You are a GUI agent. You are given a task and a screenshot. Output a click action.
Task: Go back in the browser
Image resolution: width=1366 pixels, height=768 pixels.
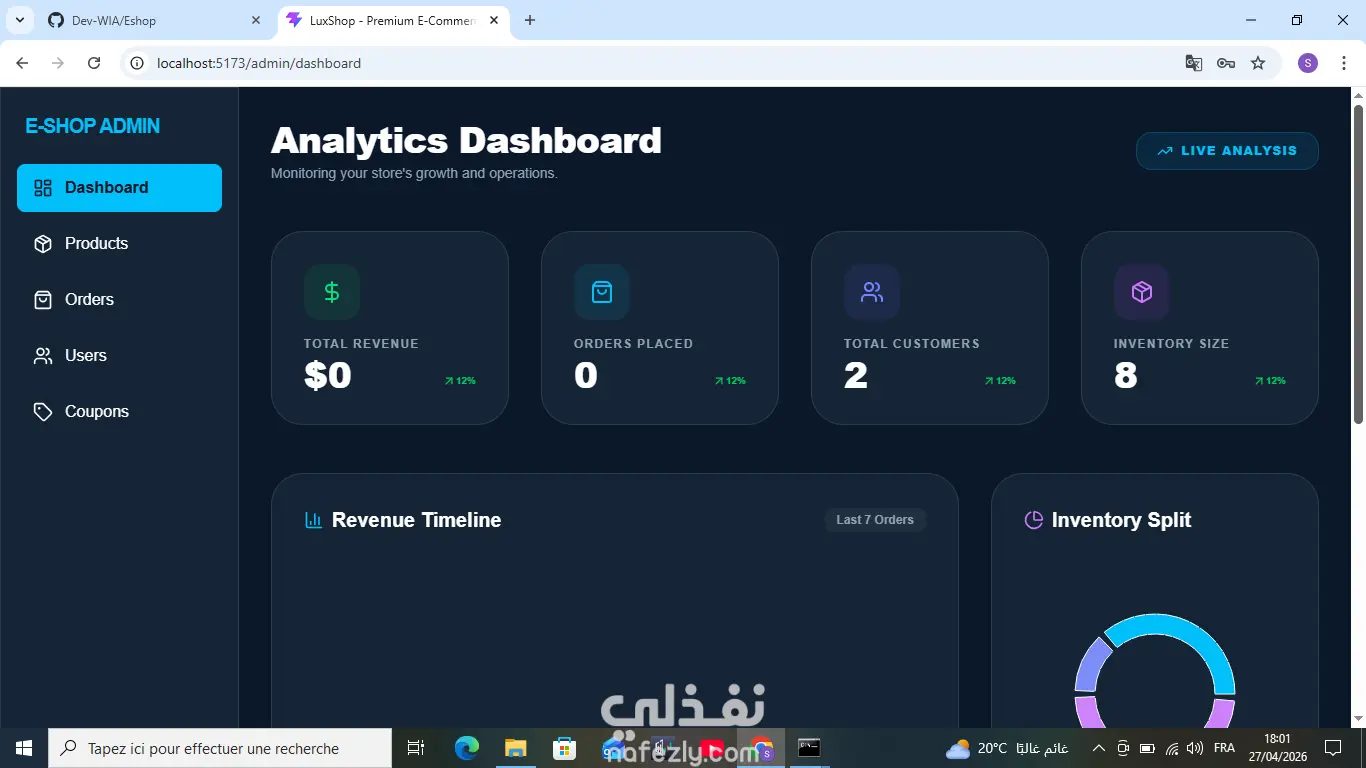point(22,63)
